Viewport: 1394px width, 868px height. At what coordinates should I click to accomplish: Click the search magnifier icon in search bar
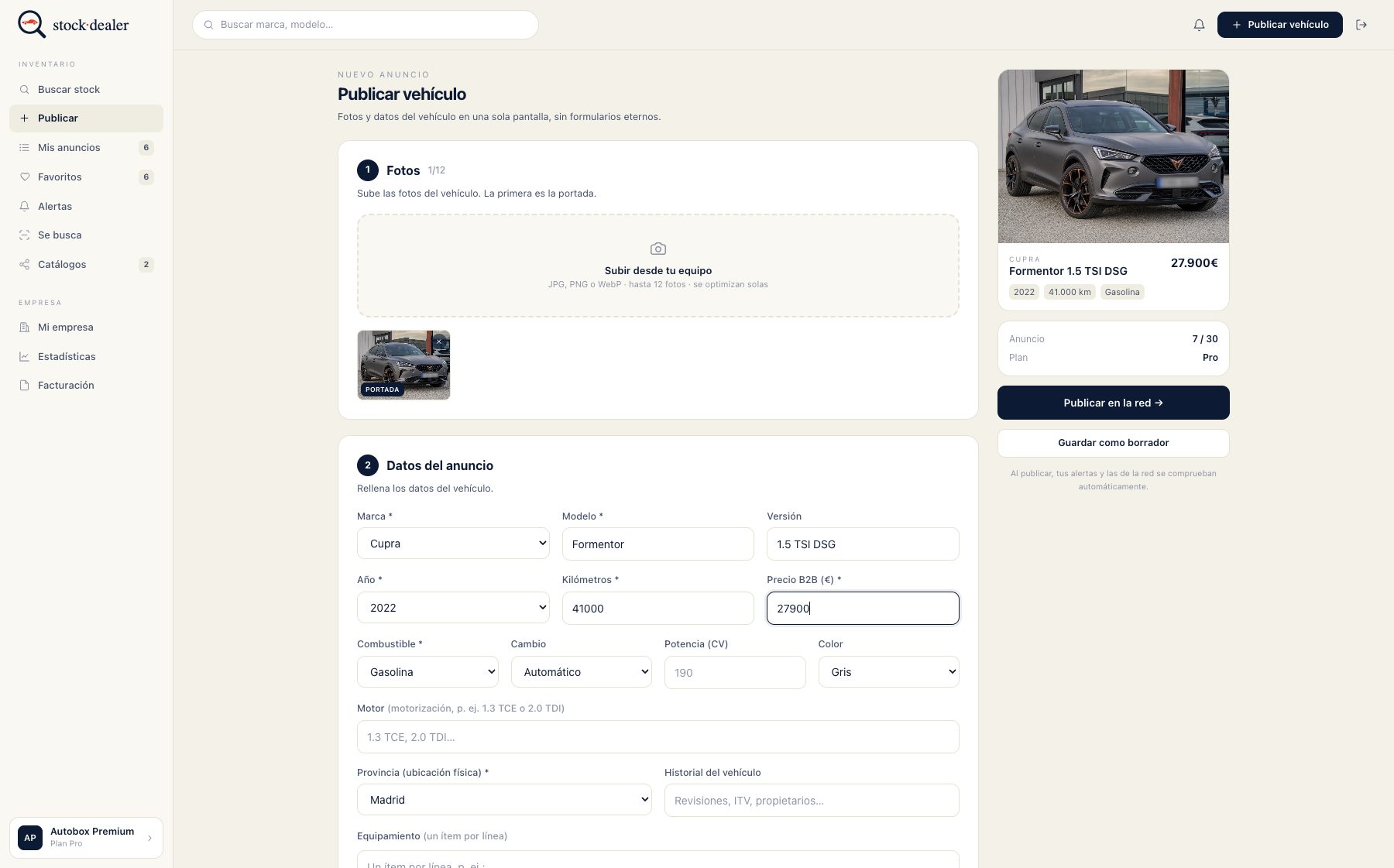208,25
